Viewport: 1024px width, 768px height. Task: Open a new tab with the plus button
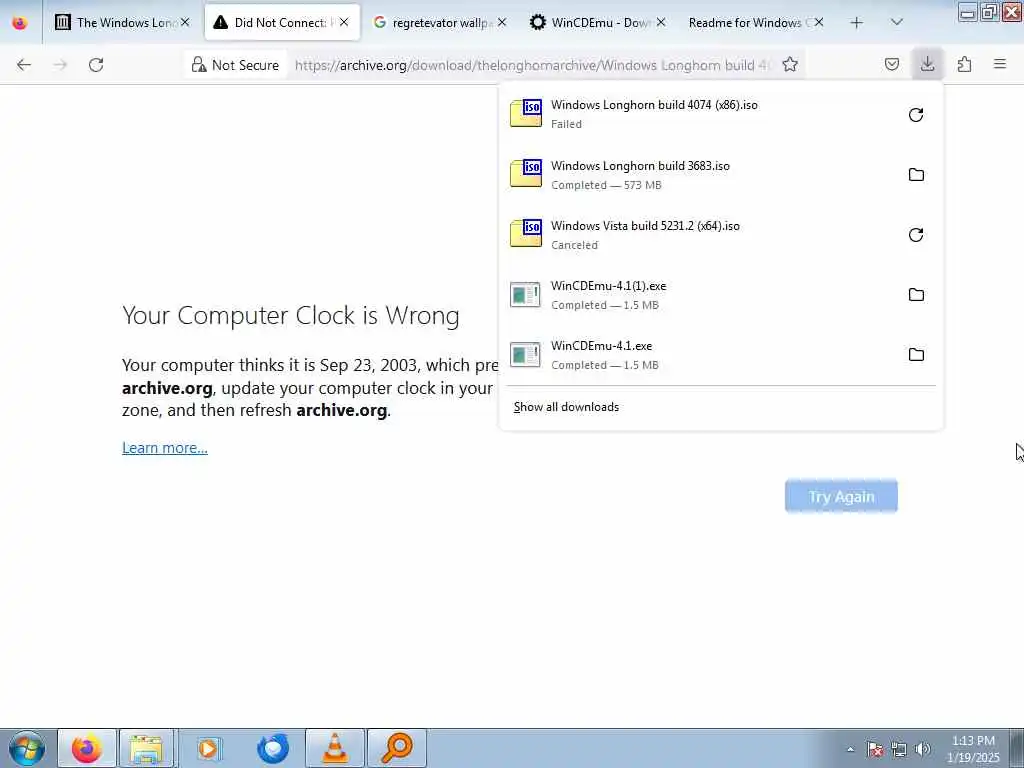pyautogui.click(x=856, y=23)
